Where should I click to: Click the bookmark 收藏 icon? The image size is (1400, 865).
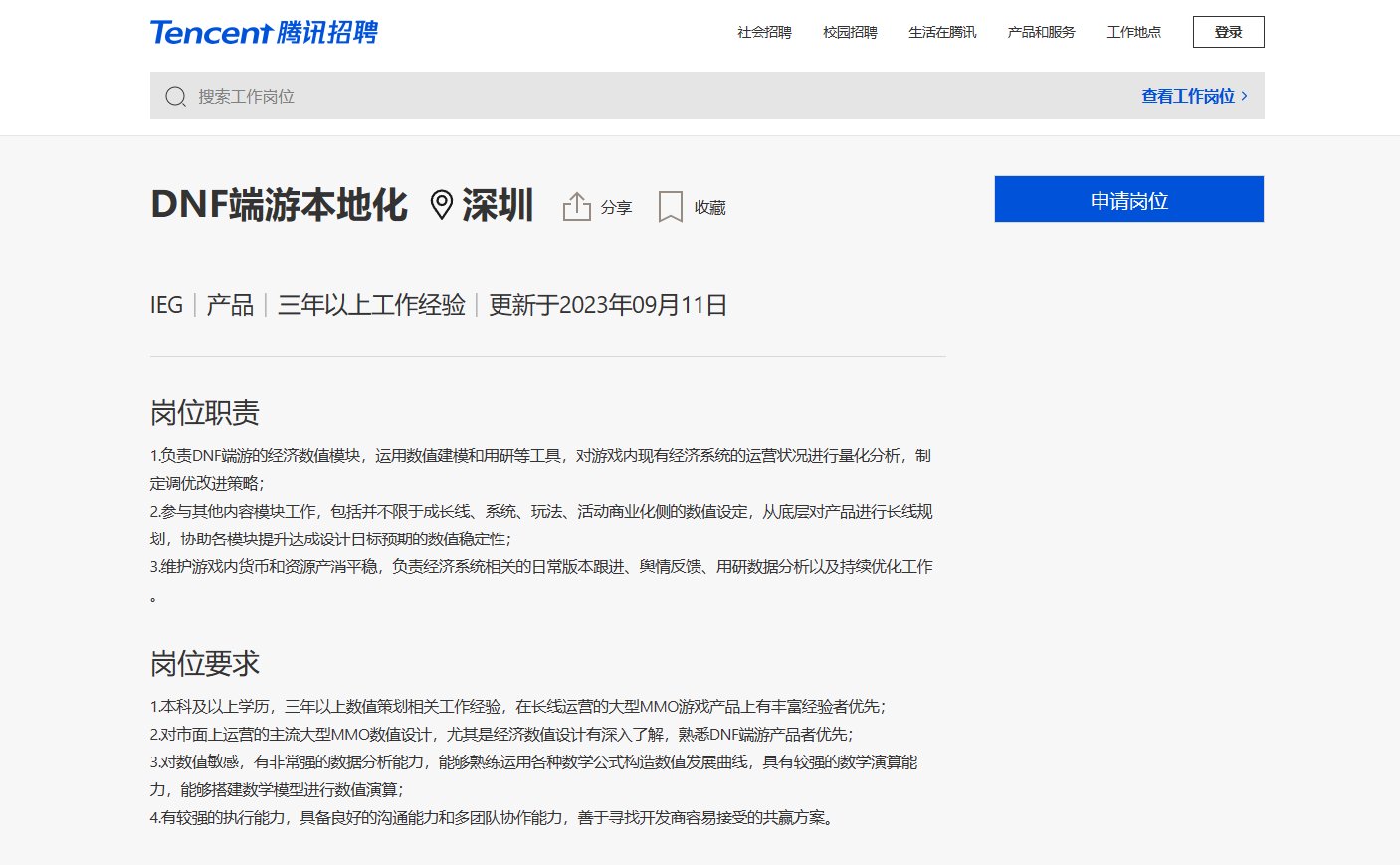click(671, 207)
